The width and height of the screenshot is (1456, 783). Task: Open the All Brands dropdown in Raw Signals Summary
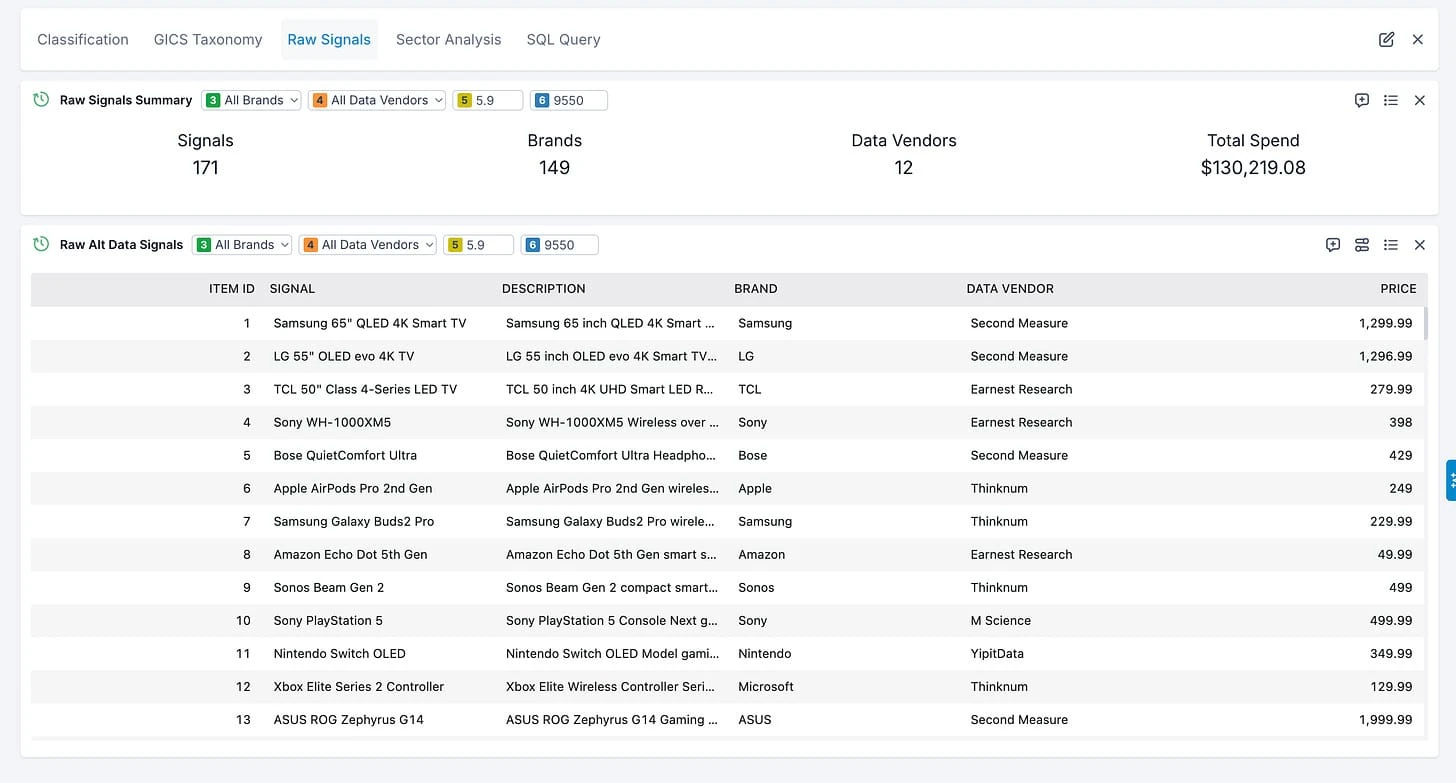pos(251,100)
